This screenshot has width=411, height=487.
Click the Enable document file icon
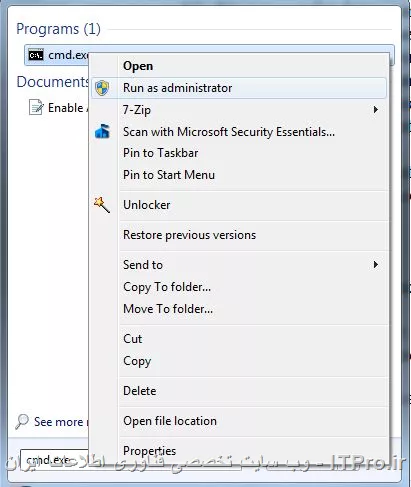click(36, 107)
